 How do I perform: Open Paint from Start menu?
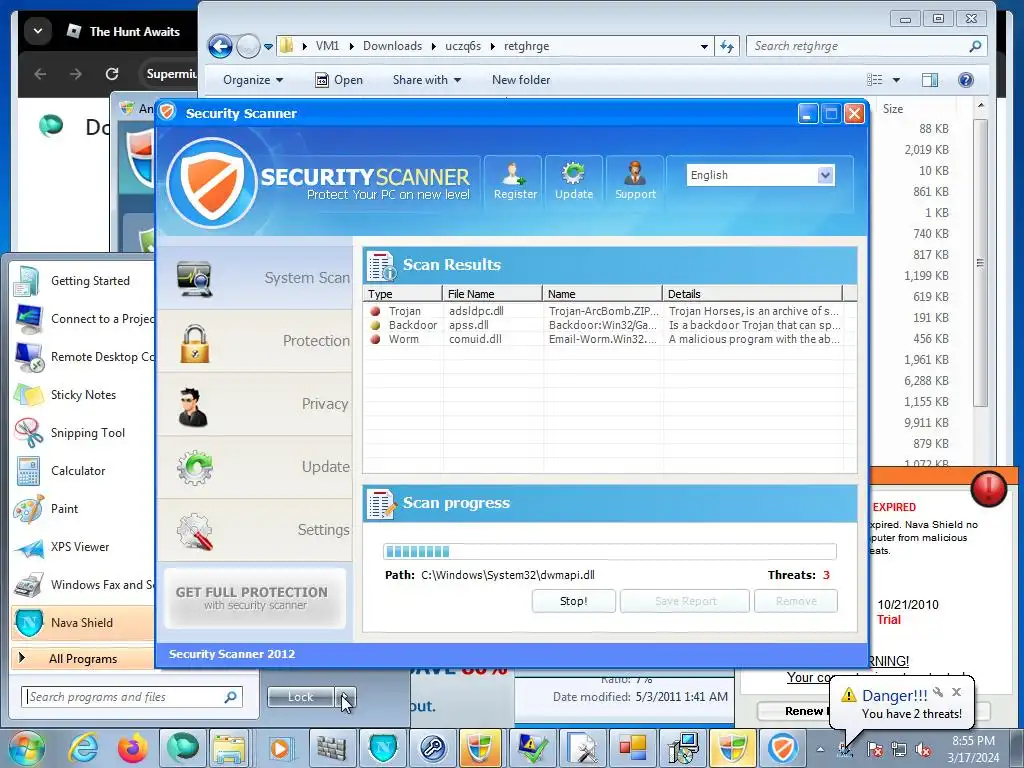point(82,508)
